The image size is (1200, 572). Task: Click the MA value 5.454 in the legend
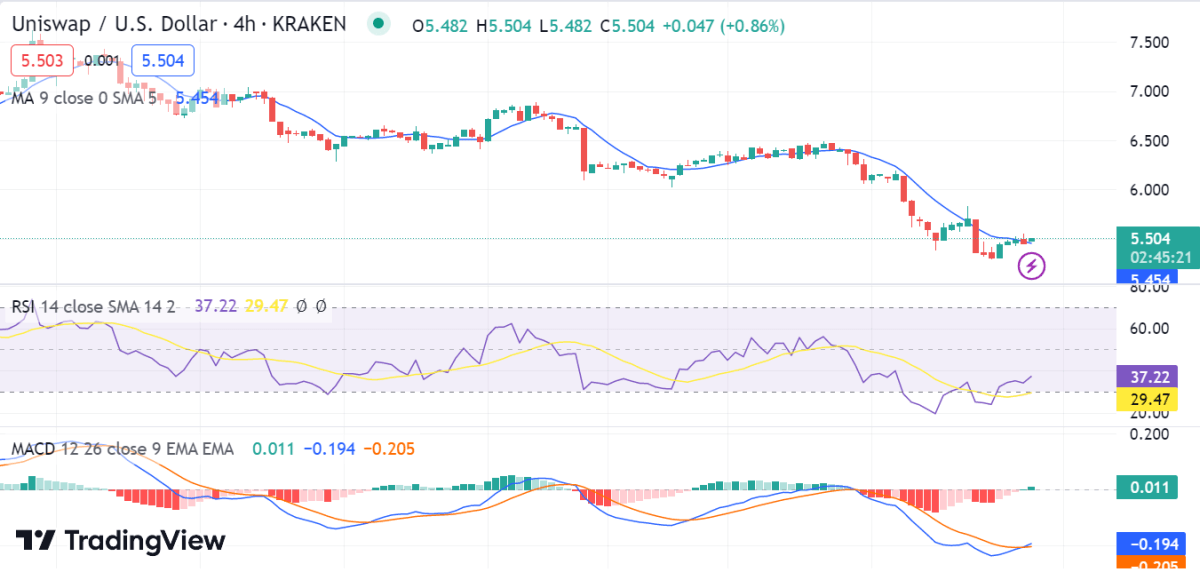click(x=198, y=99)
